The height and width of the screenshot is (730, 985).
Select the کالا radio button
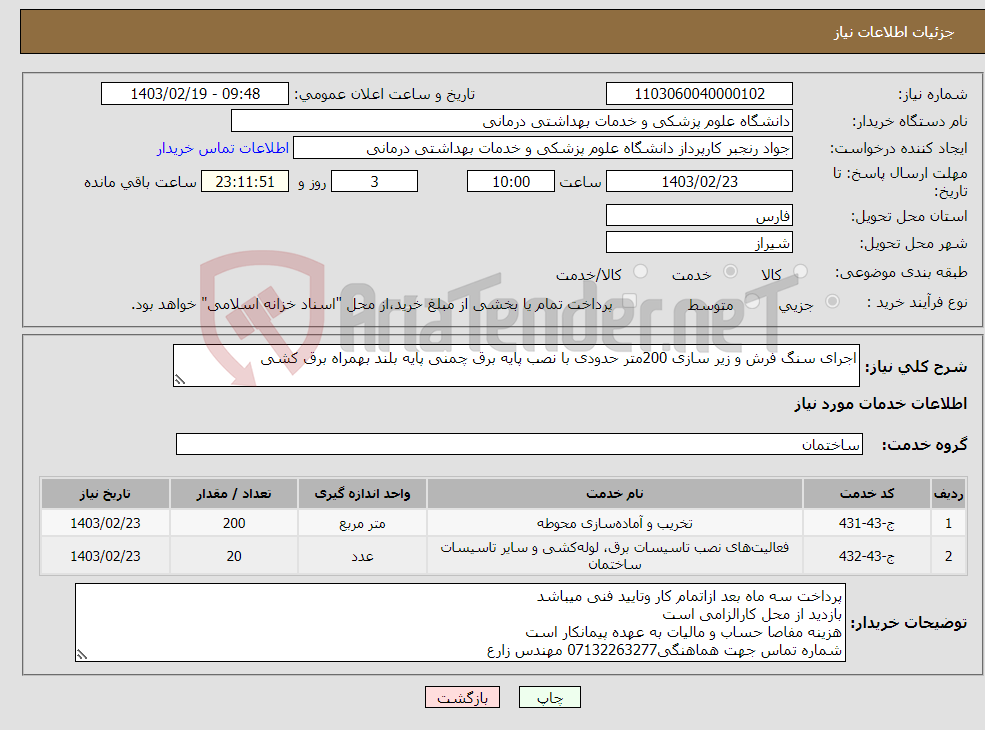click(800, 272)
